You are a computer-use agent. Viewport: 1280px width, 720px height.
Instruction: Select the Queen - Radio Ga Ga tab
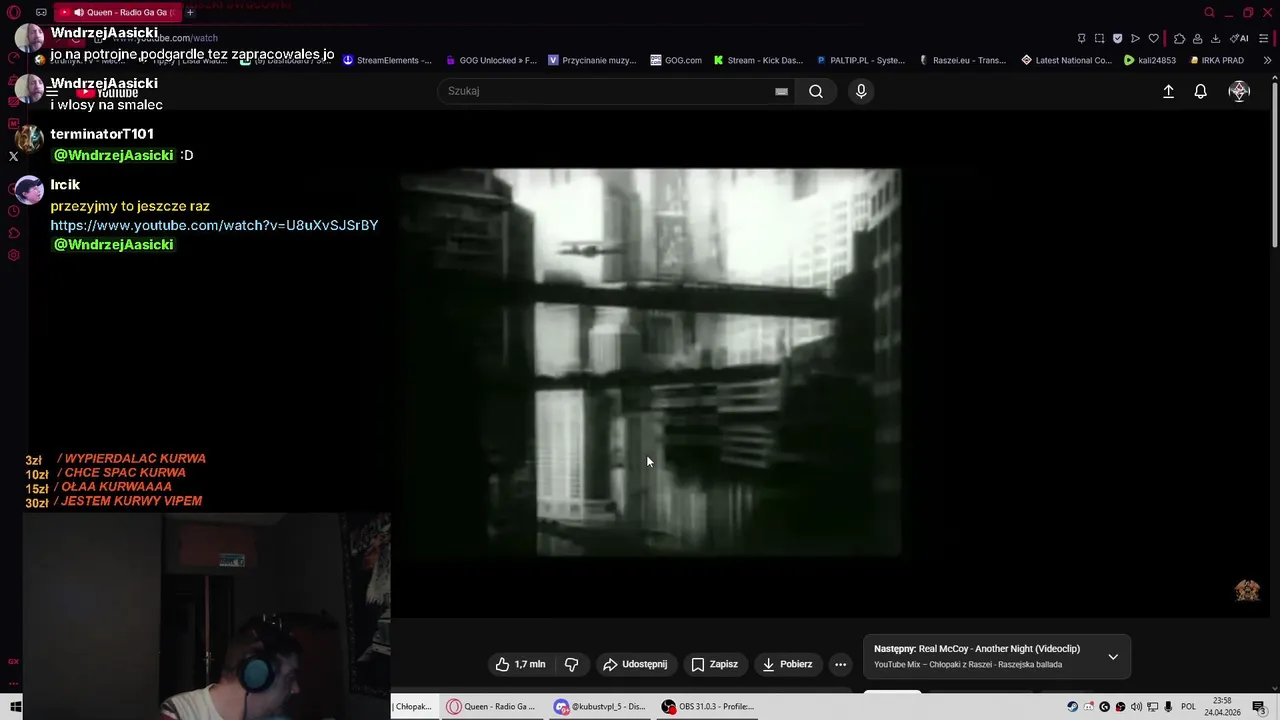pos(117,12)
